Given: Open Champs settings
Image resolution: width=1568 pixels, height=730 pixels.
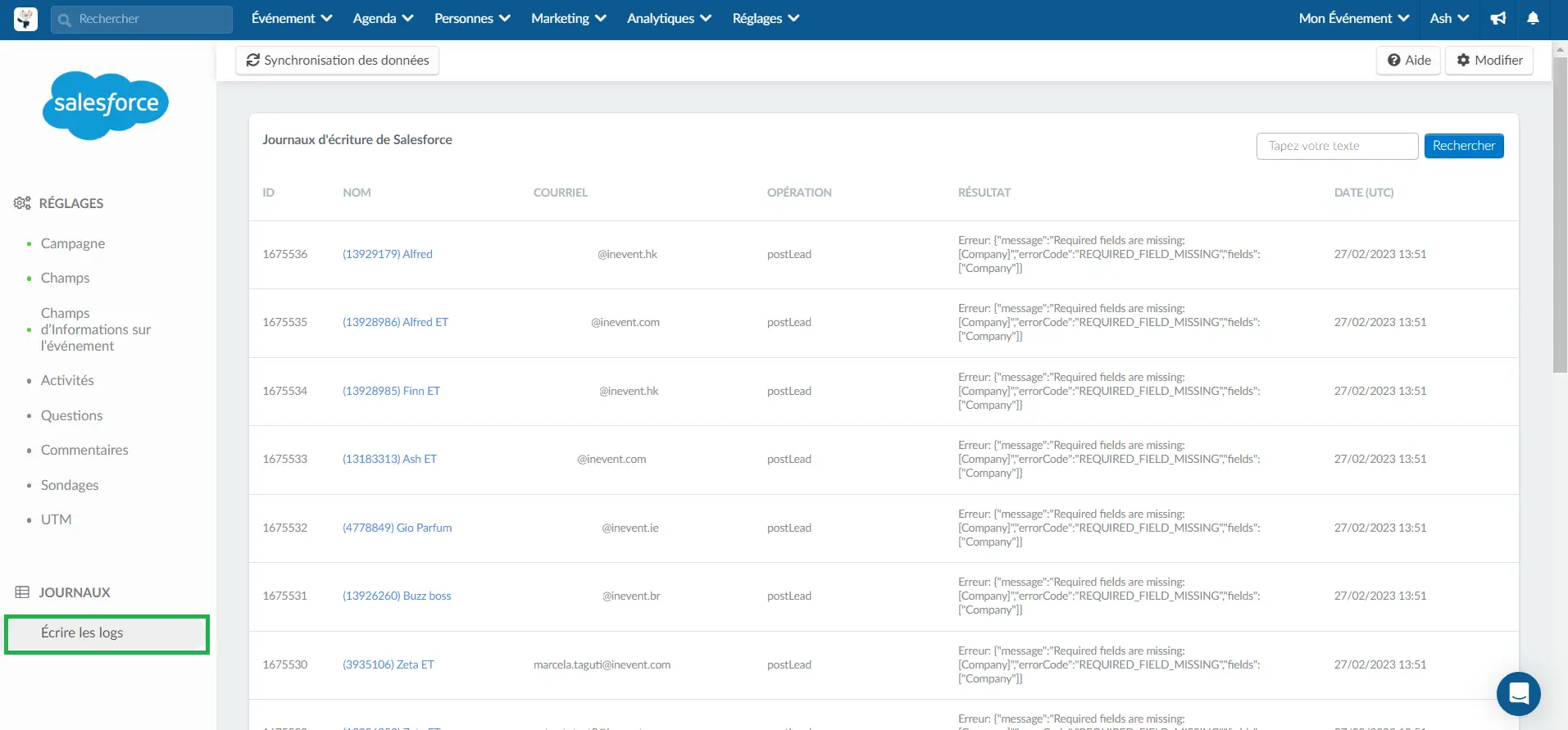Looking at the screenshot, I should point(65,278).
